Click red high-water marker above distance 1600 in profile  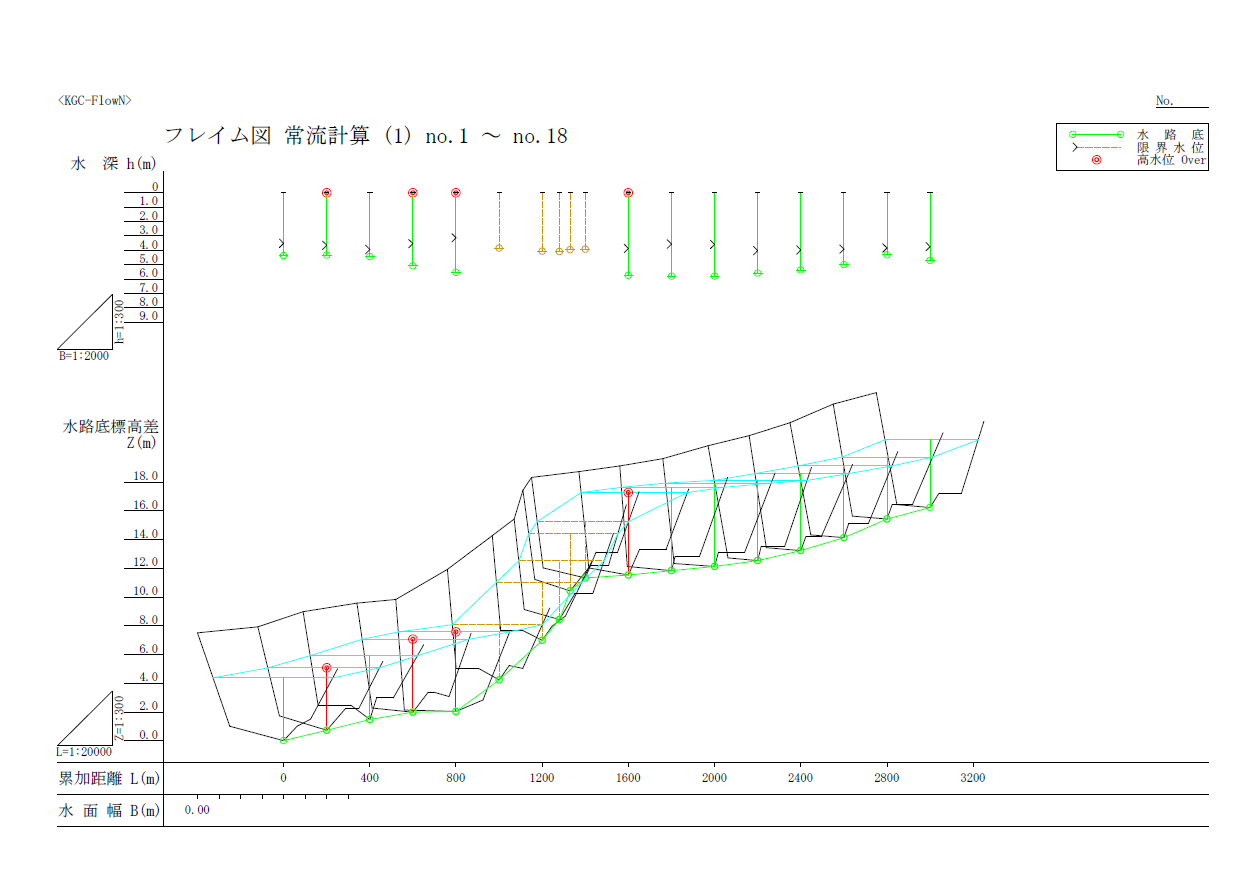click(628, 493)
